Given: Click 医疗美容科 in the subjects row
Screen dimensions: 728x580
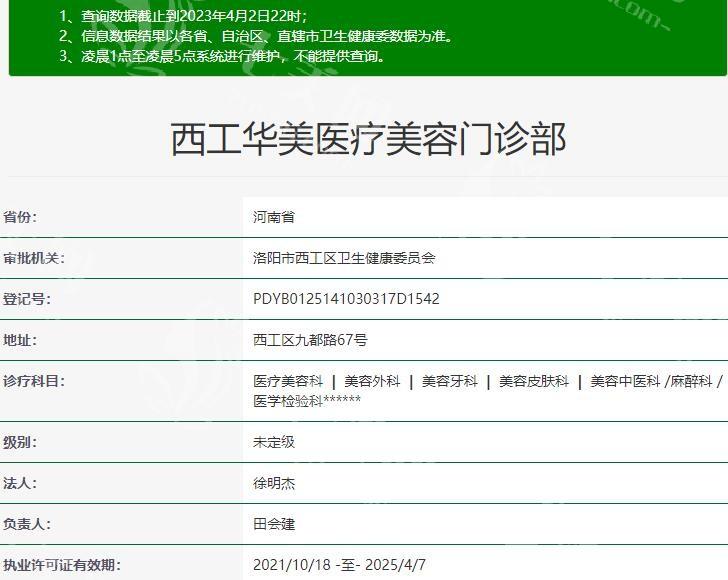Looking at the screenshot, I should pos(288,381).
